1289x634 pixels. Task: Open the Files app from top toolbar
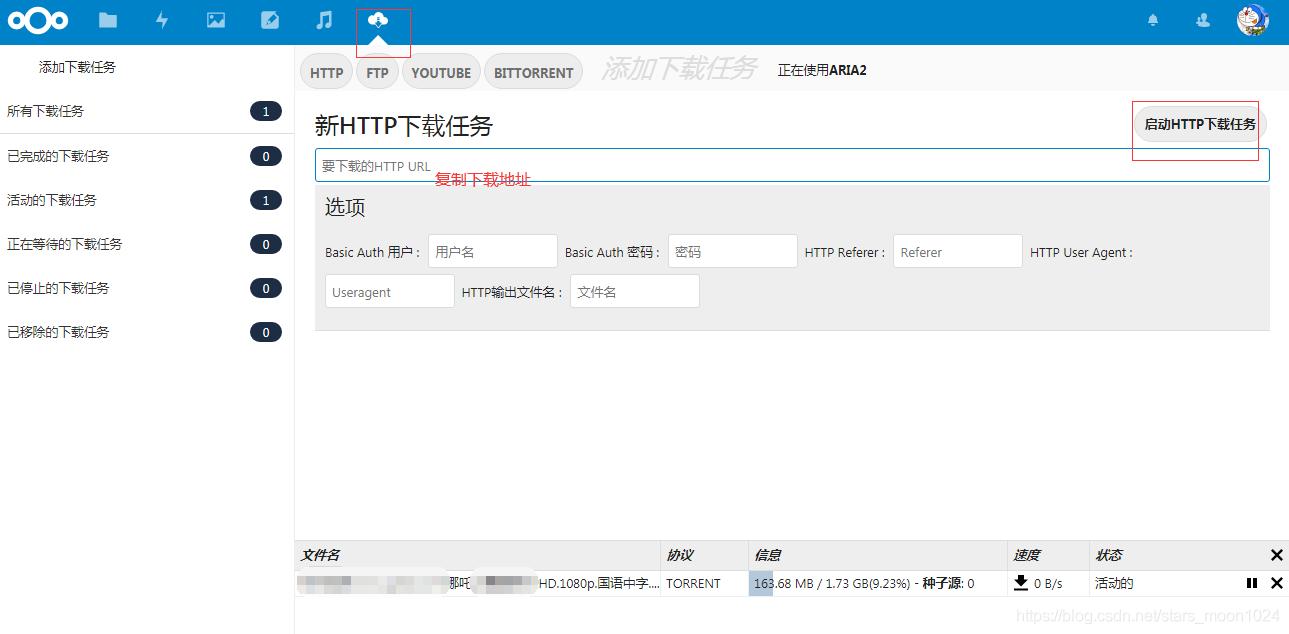(x=107, y=20)
